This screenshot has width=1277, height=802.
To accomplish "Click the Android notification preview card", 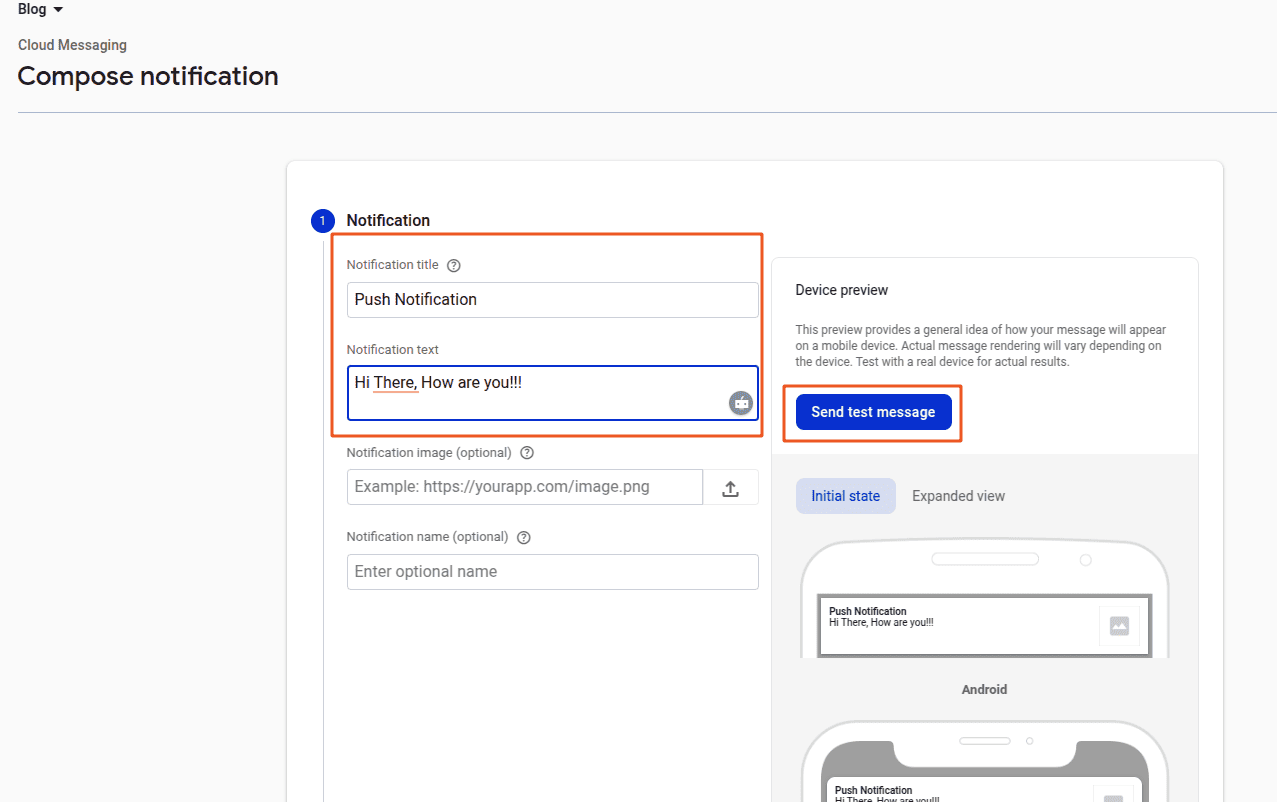I will point(960,626).
